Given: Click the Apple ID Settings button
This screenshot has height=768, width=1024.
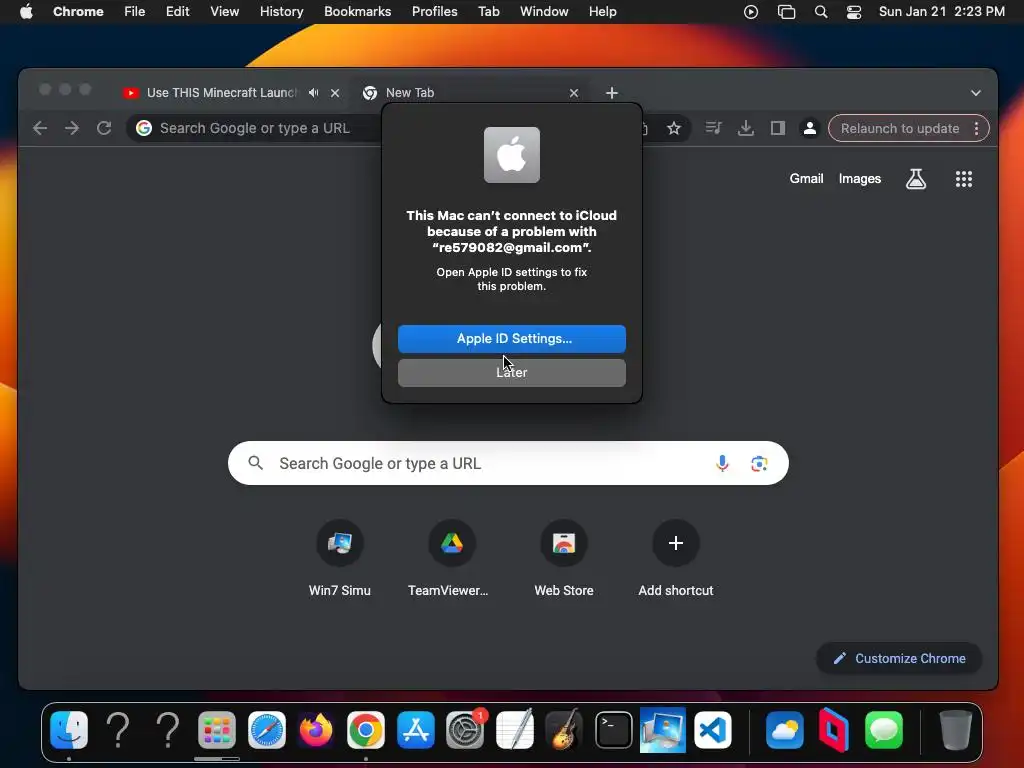Looking at the screenshot, I should (x=511, y=338).
